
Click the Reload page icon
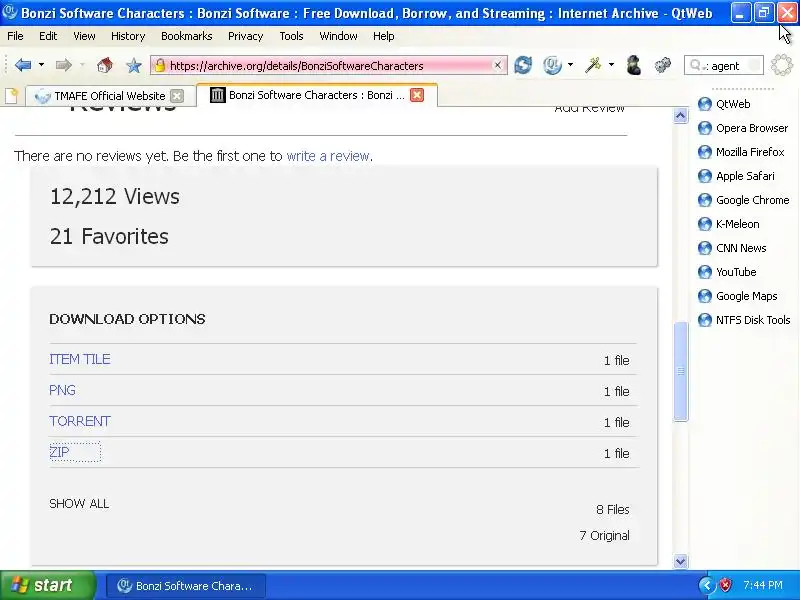point(523,65)
